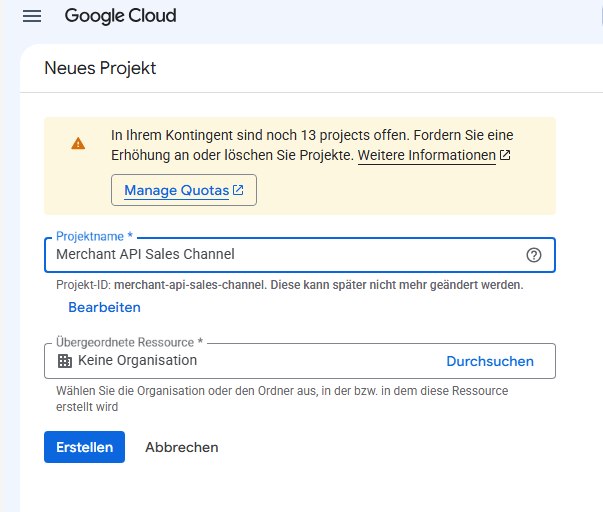Click the Übergeordnete Ressource field
603x512 pixels.
click(x=300, y=361)
